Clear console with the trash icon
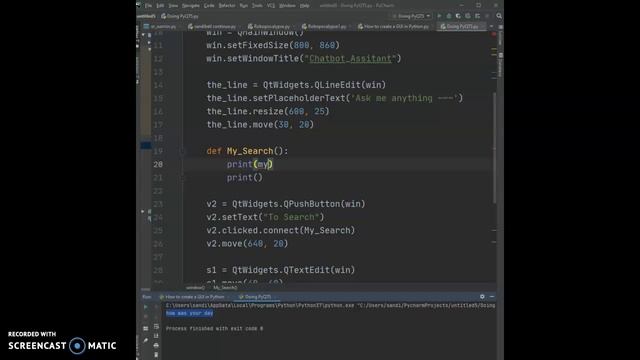 (x=156, y=355)
